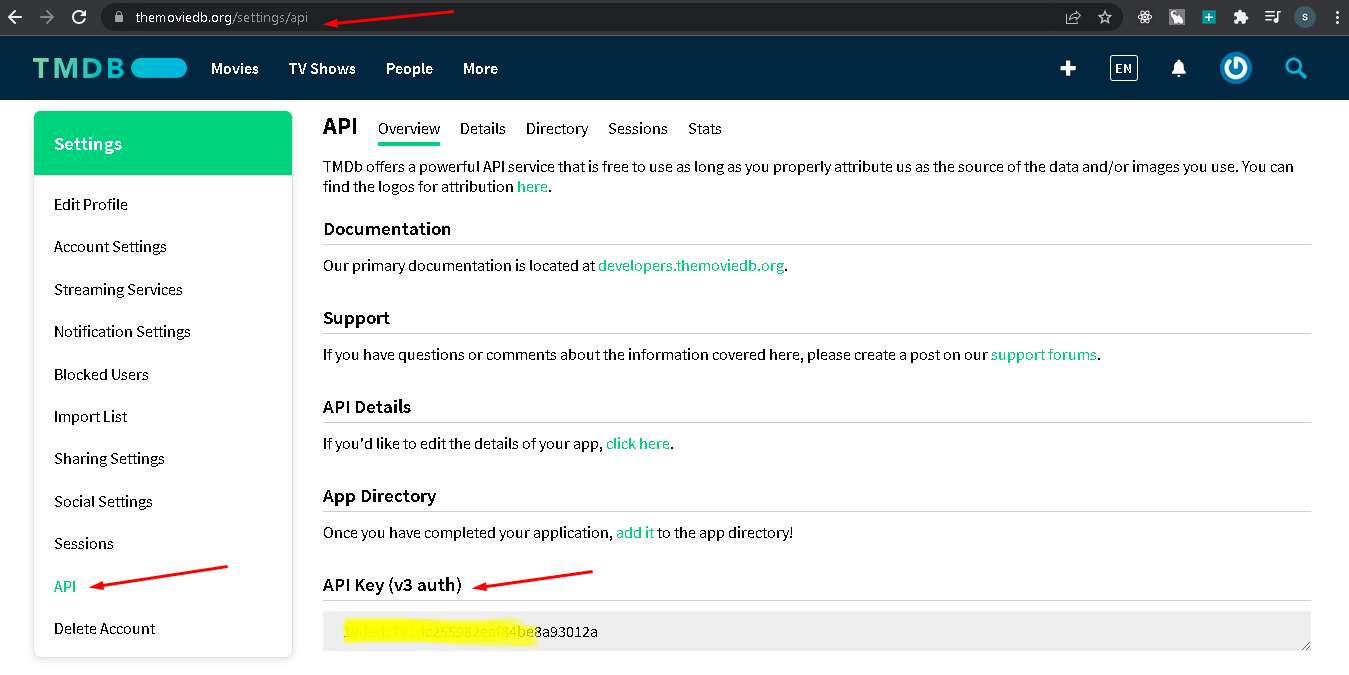Open the Movies menu

pos(235,69)
